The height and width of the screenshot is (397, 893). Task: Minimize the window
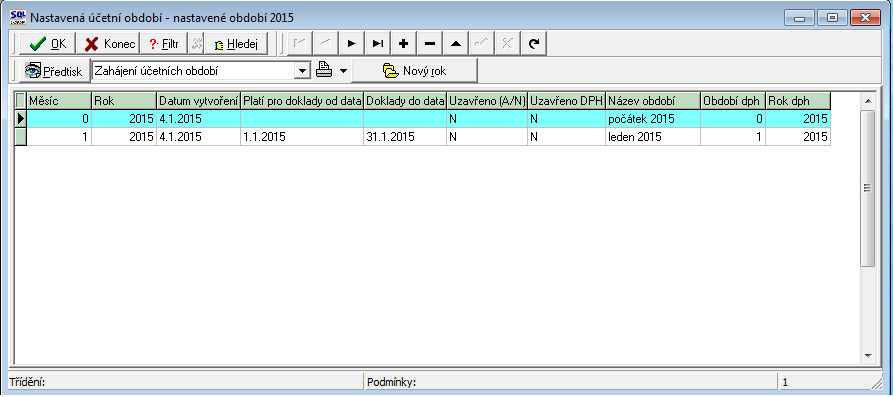(800, 18)
